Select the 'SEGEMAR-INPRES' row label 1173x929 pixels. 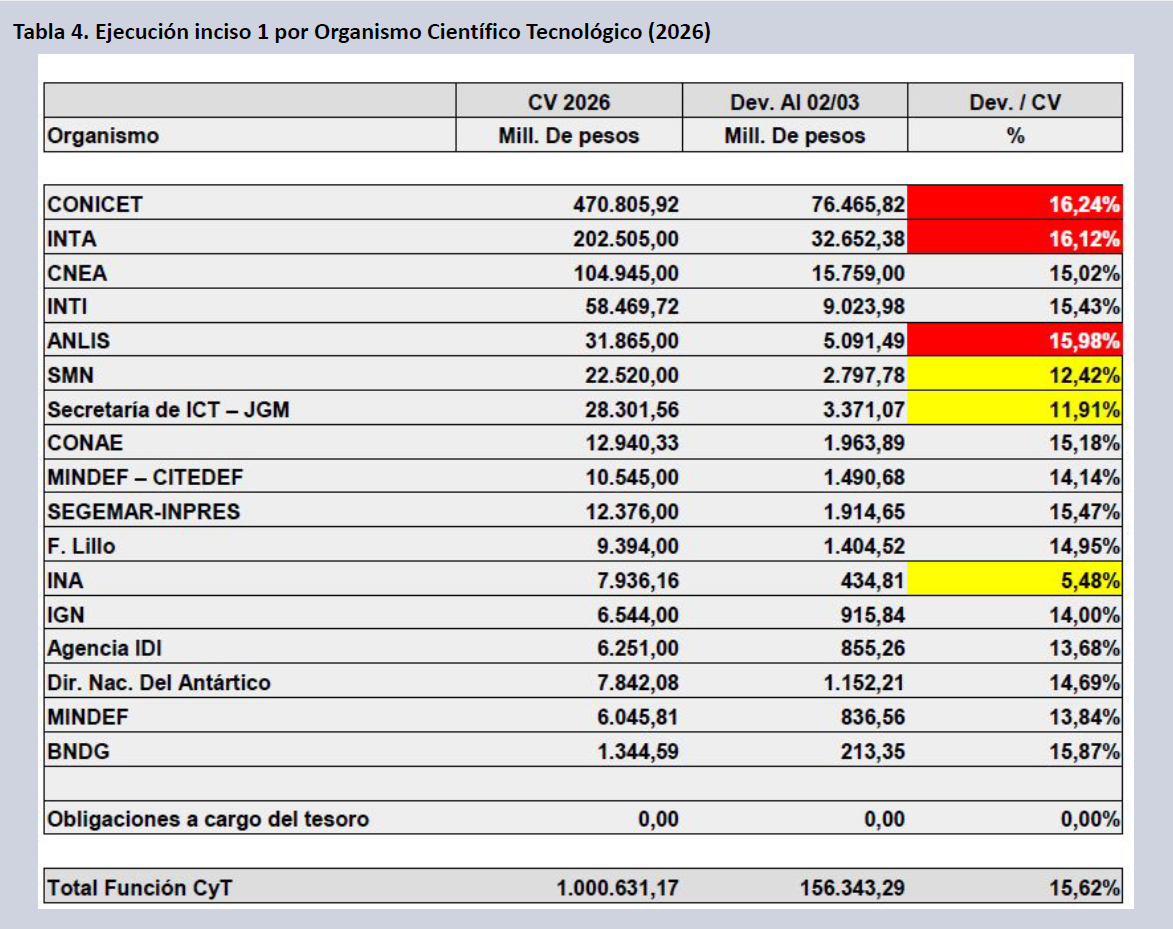point(144,512)
